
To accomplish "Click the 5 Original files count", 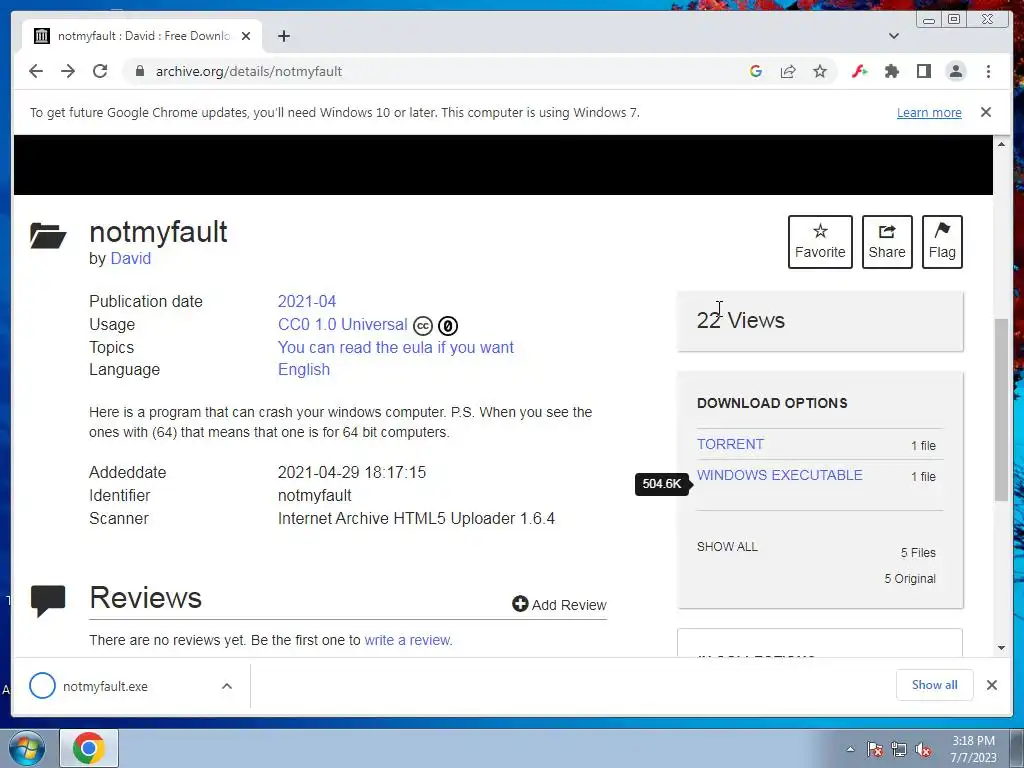I will click(x=910, y=579).
